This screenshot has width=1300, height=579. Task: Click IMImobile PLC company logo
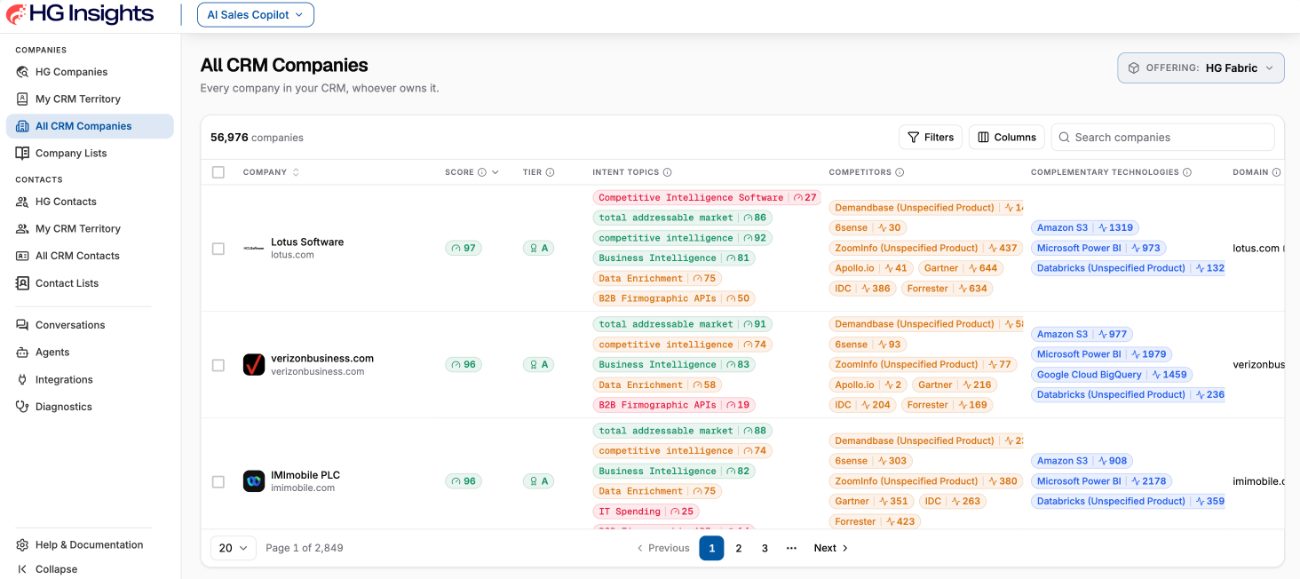click(x=254, y=481)
